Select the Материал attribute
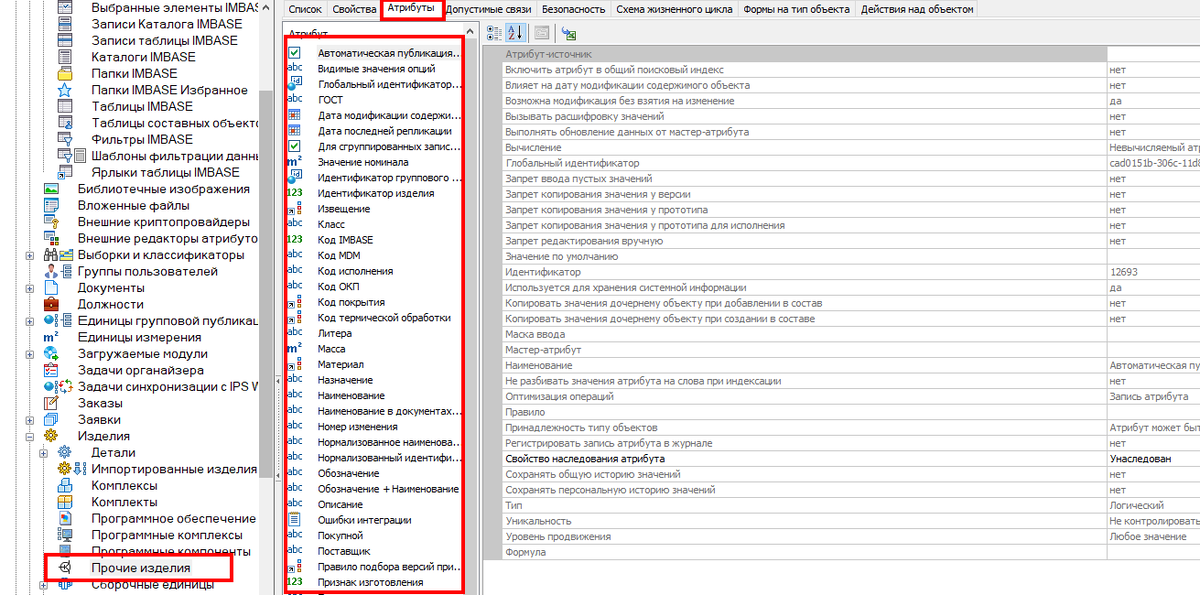Viewport: 1200px width, 595px height. click(x=340, y=364)
